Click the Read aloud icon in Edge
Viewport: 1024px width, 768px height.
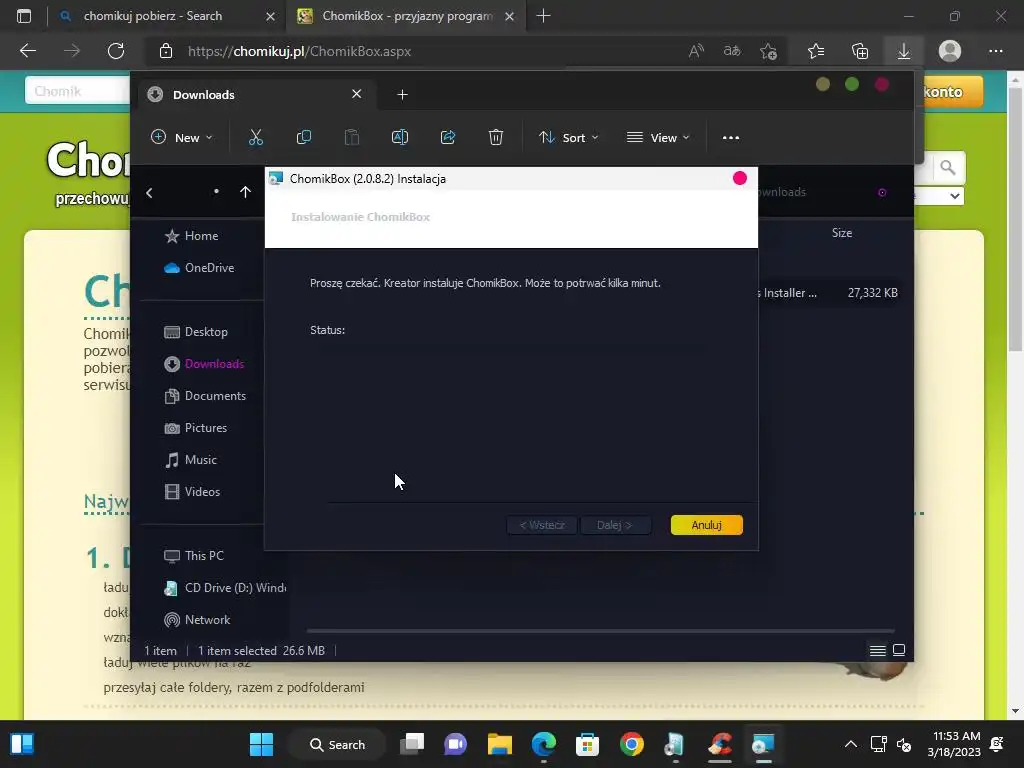pyautogui.click(x=696, y=51)
